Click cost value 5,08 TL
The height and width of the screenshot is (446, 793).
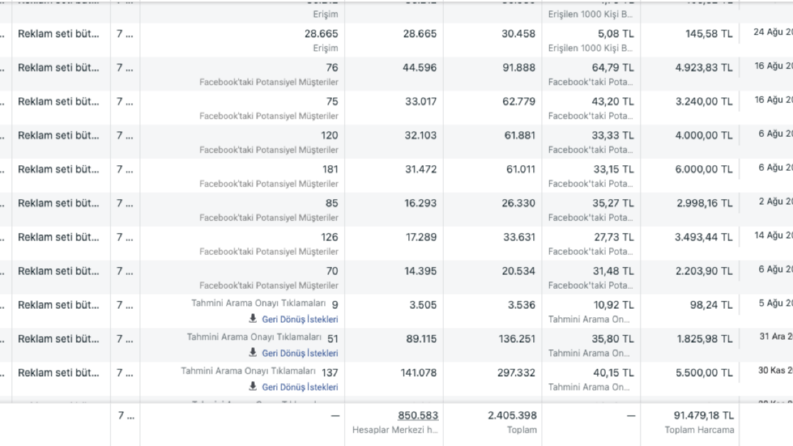615,34
